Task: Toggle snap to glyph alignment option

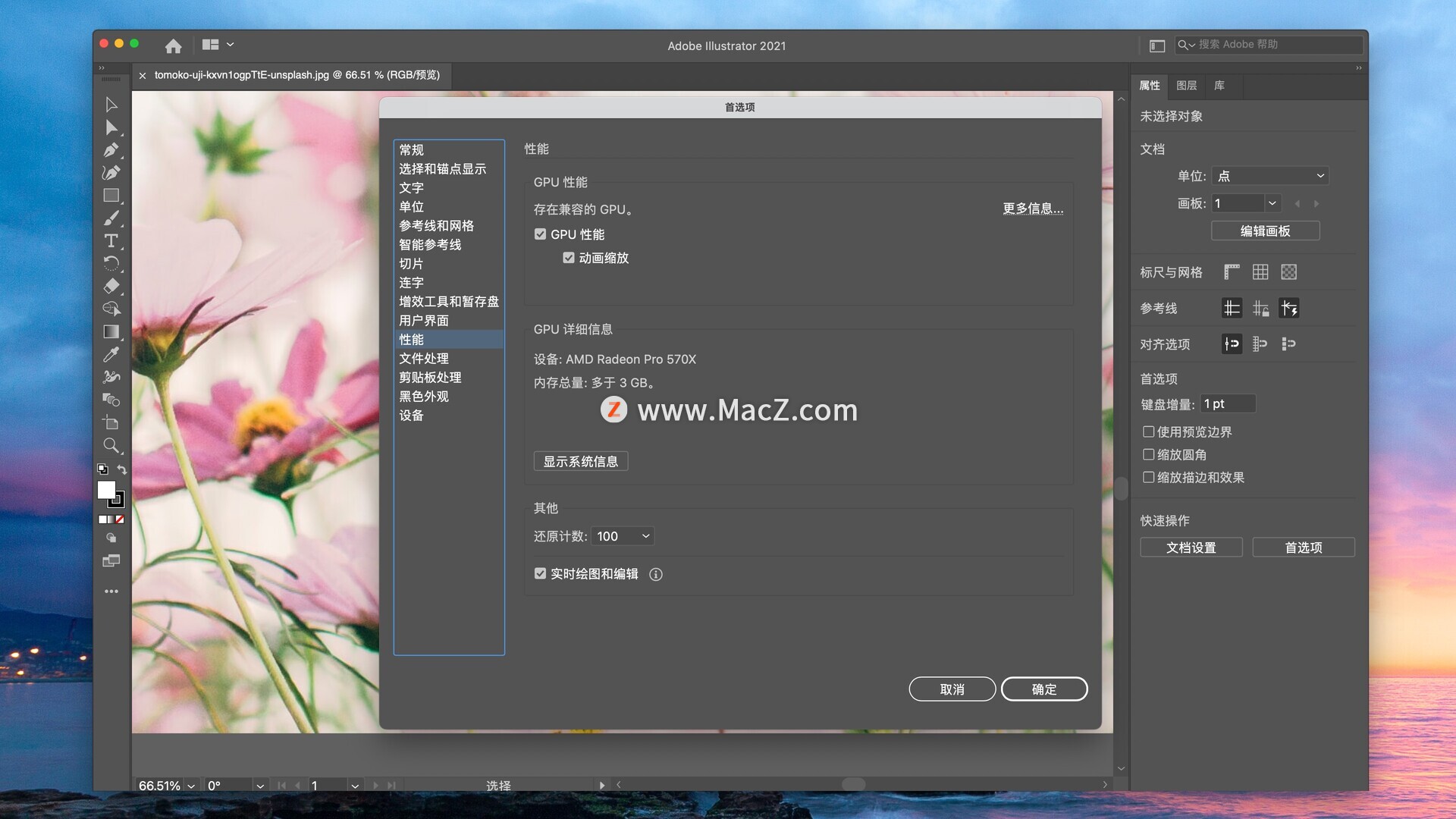Action: (1260, 344)
